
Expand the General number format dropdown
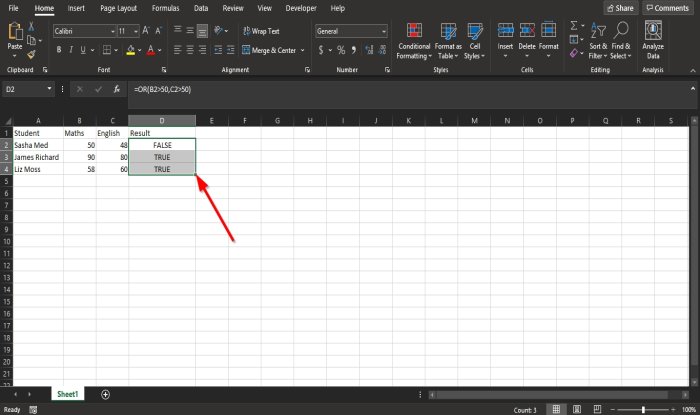[383, 31]
